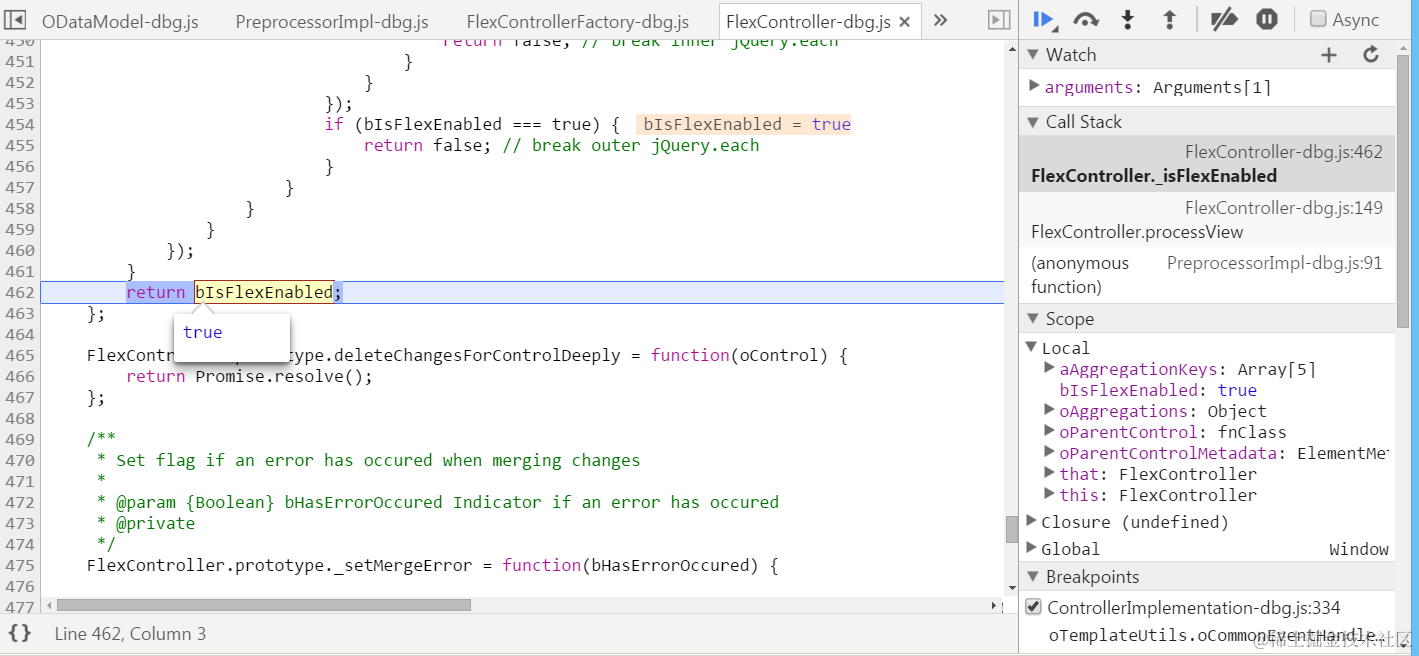The image size is (1419, 656).
Task: Switch to FlexControllerFactory-dbg.js tab
Action: 578,21
